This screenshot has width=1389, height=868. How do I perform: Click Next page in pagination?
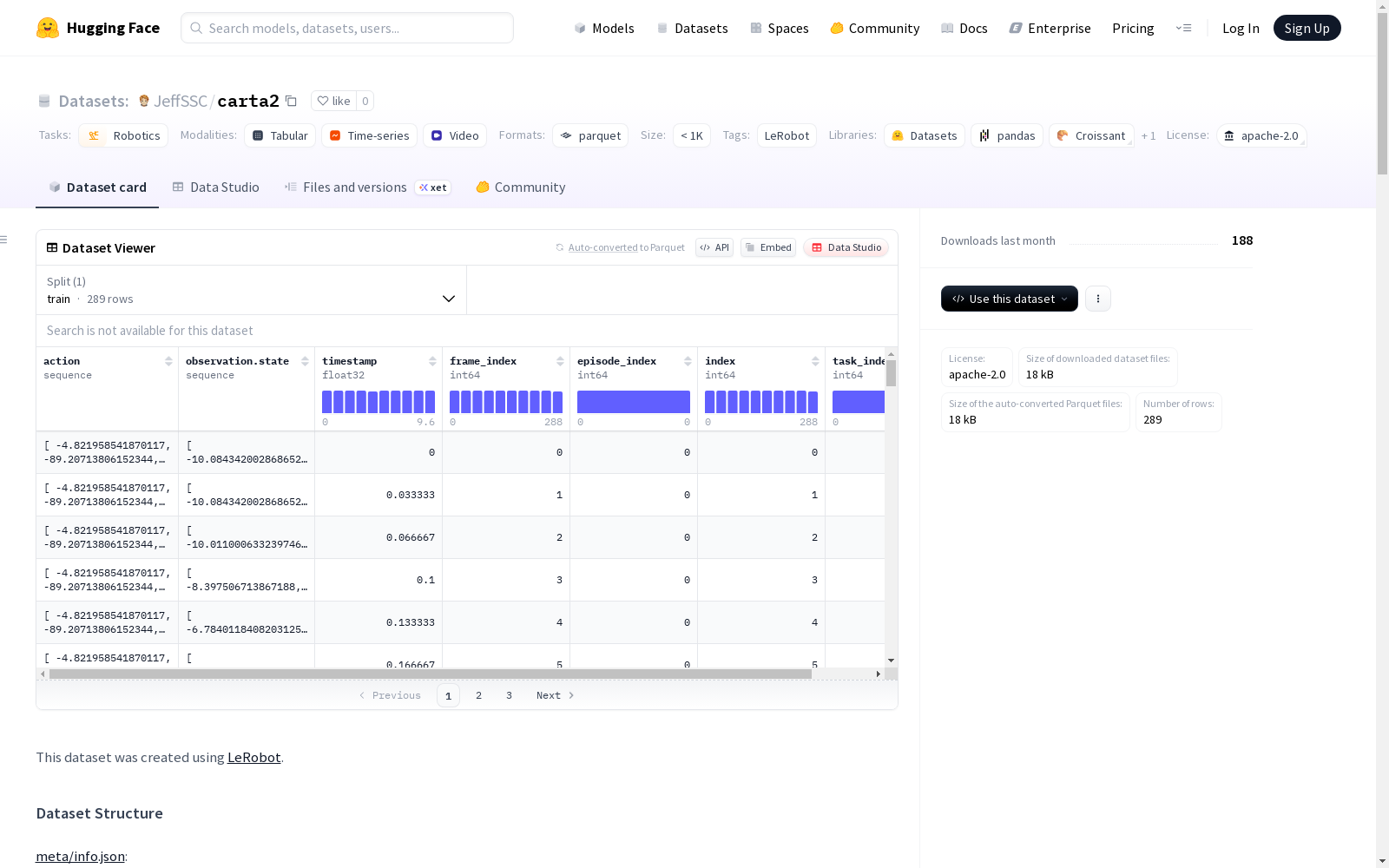(556, 695)
